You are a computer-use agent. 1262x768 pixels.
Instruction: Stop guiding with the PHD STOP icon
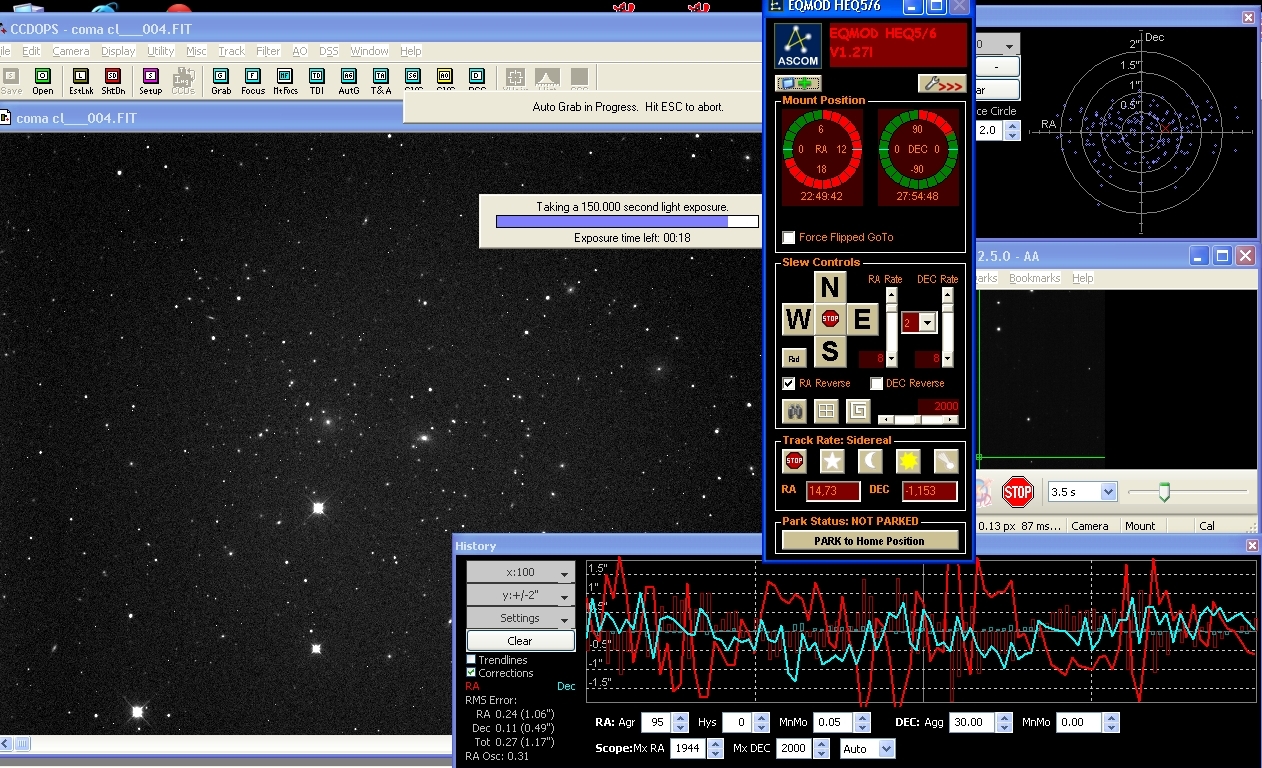click(1017, 491)
